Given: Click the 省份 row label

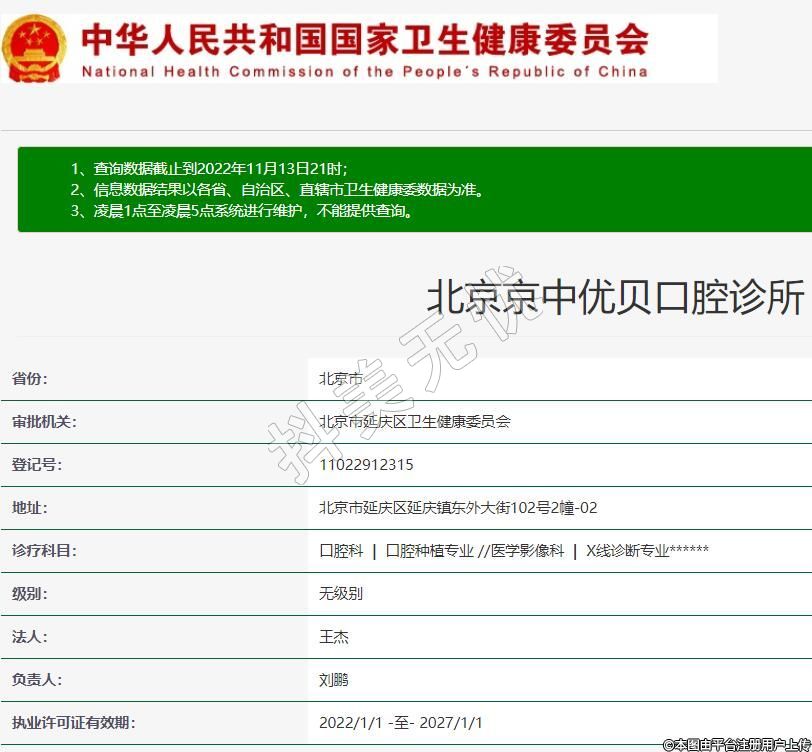Looking at the screenshot, I should tap(29, 379).
